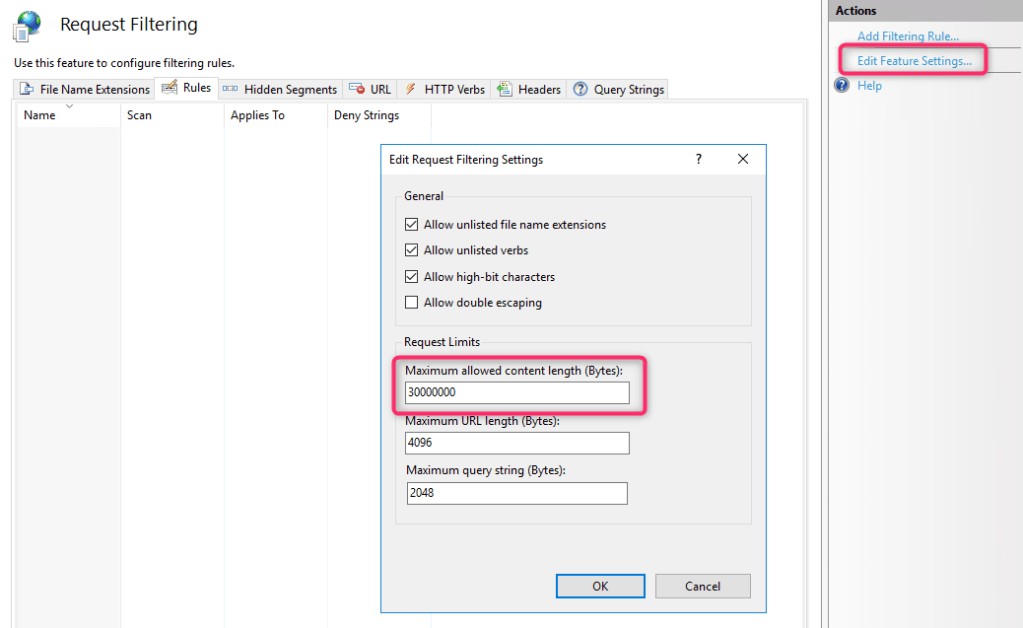Screen dimensions: 1023x628
Task: Click the Deny Strings column header
Action: [x=366, y=116]
